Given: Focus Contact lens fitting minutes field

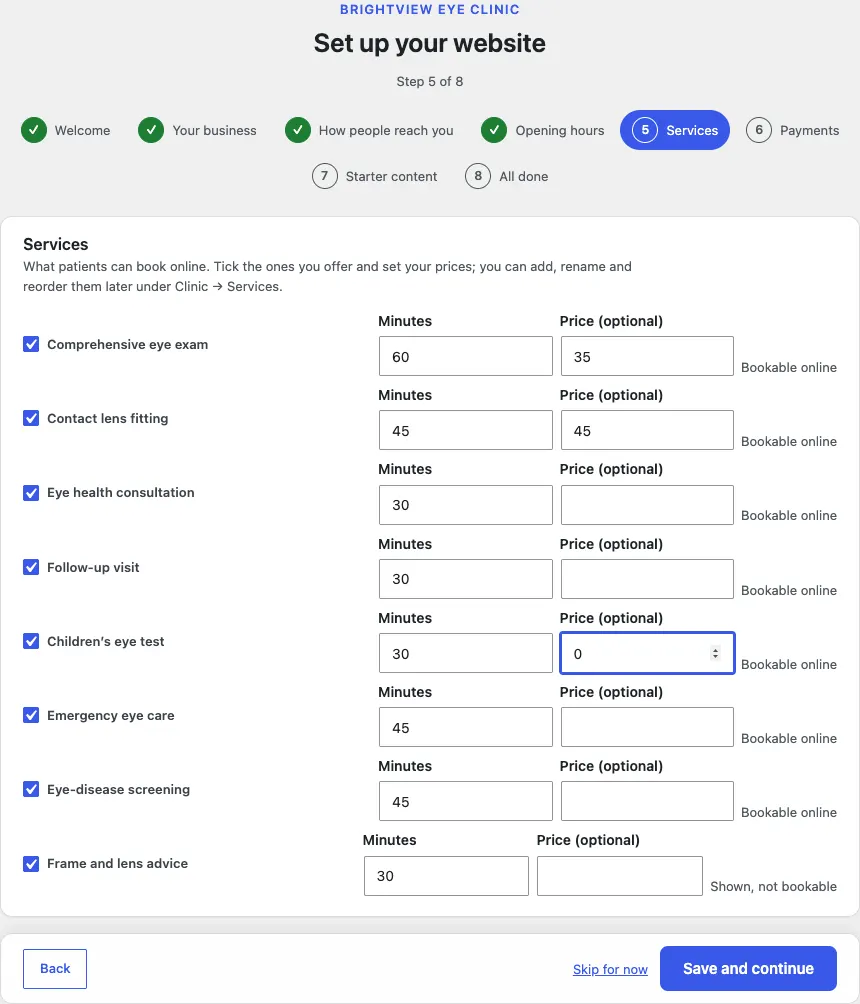Looking at the screenshot, I should (466, 430).
